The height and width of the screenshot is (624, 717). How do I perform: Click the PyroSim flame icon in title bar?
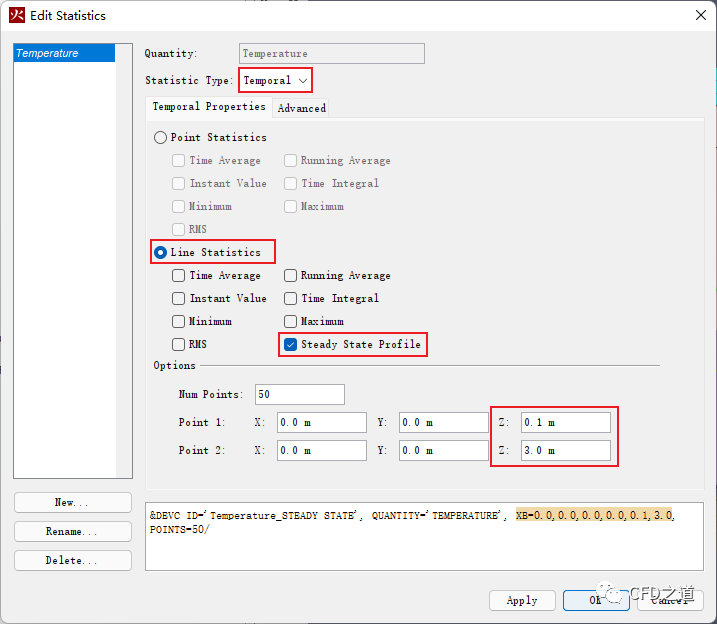pos(17,15)
